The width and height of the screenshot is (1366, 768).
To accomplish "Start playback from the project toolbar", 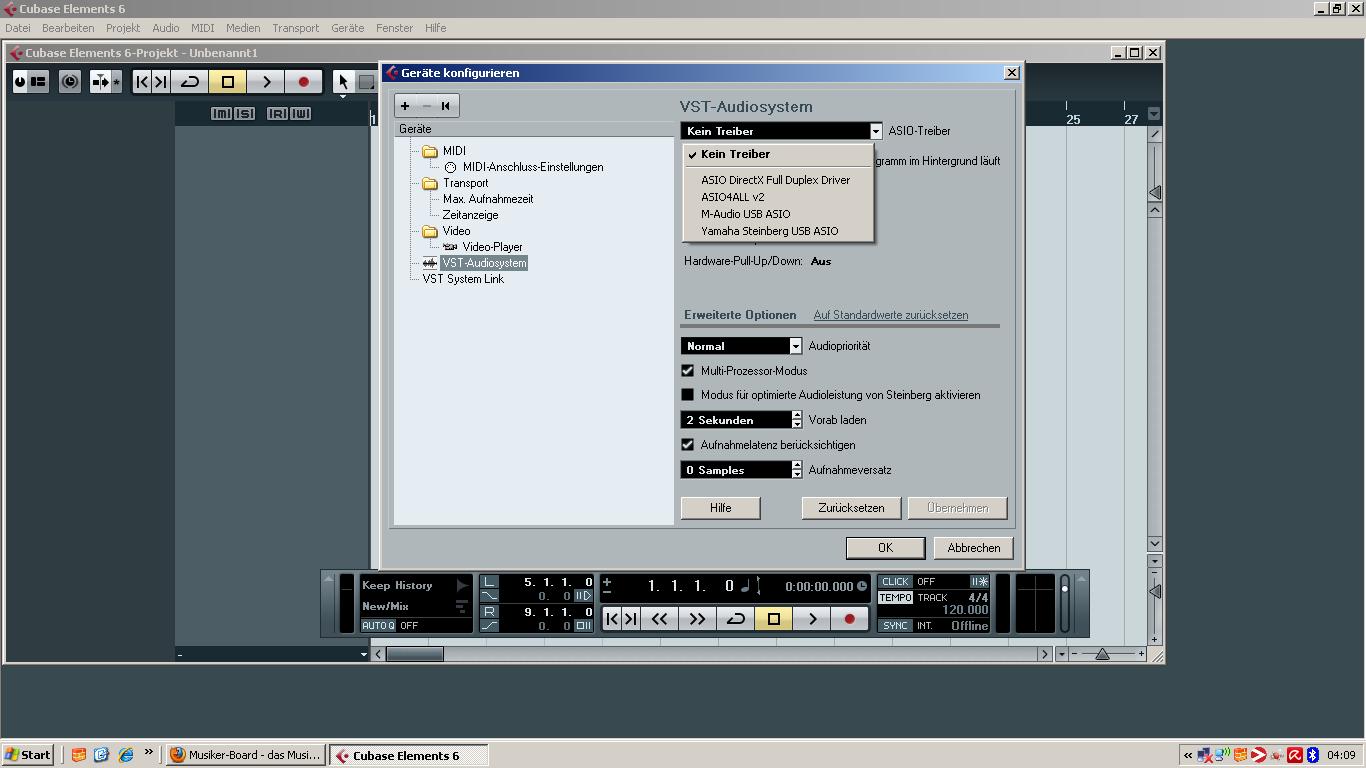I will tap(266, 82).
